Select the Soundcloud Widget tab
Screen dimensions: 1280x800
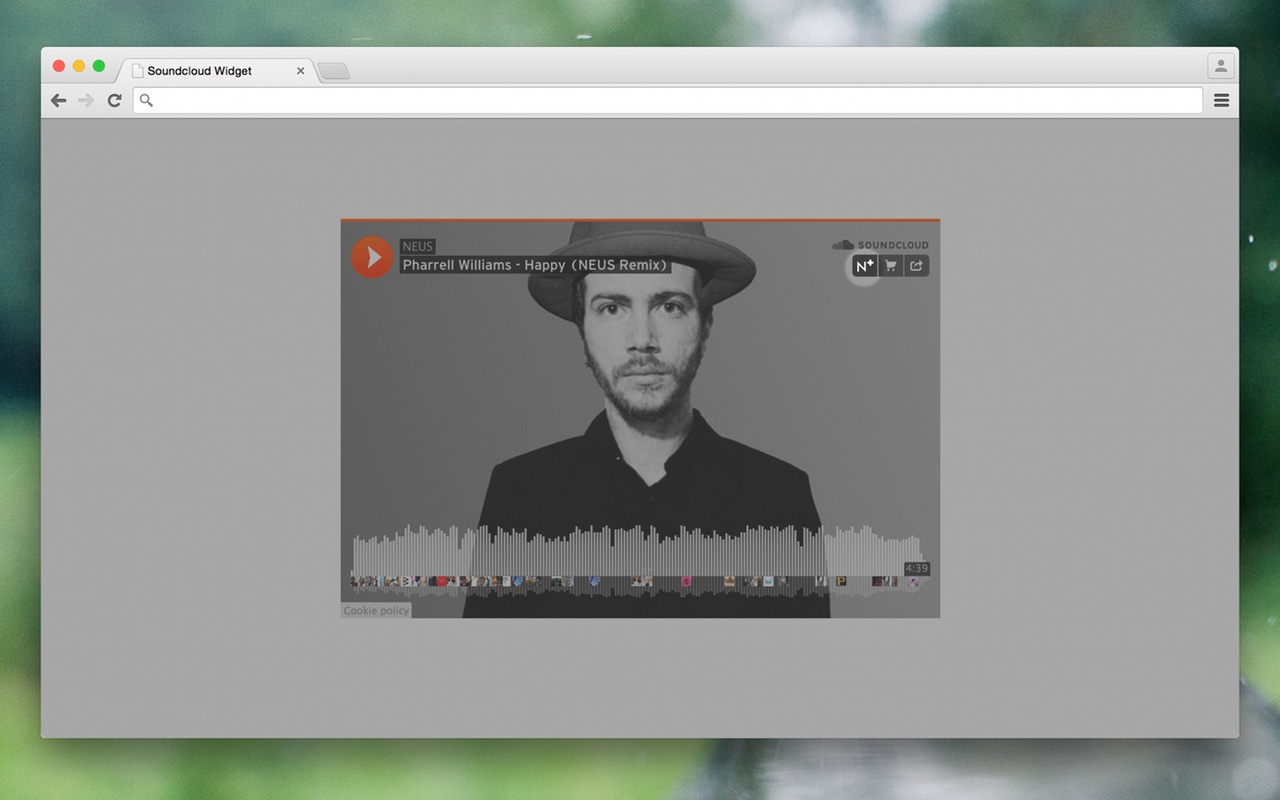tap(218, 71)
